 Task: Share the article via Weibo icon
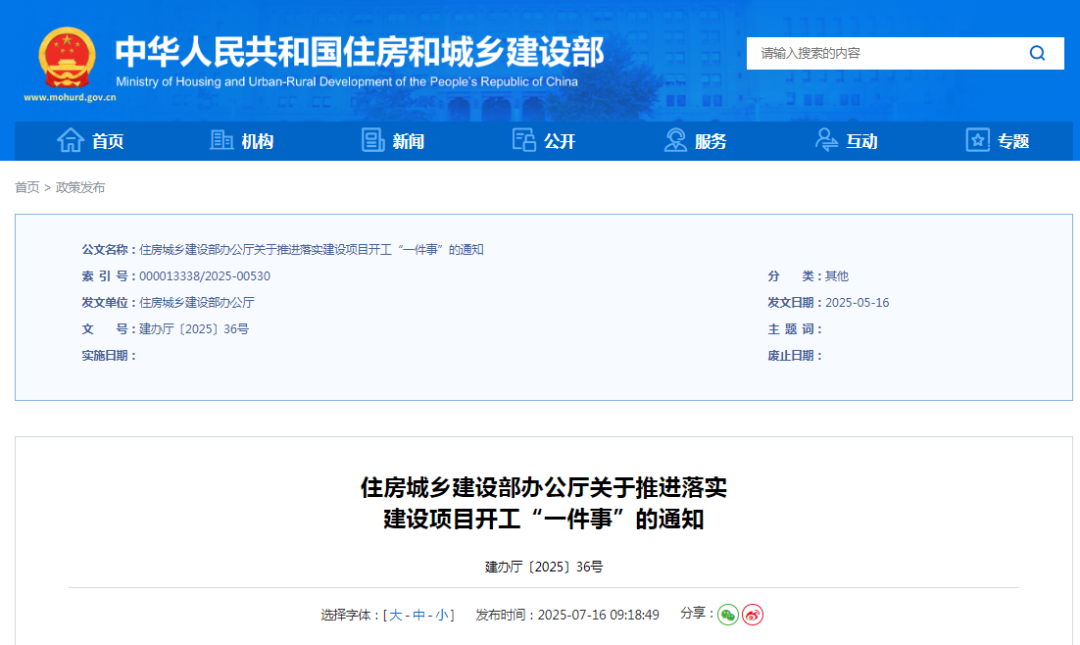[x=752, y=615]
